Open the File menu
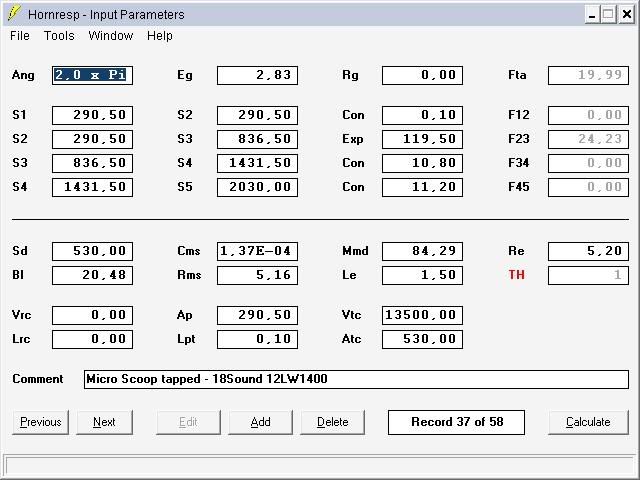Image resolution: width=640 pixels, height=480 pixels. pyautogui.click(x=20, y=36)
